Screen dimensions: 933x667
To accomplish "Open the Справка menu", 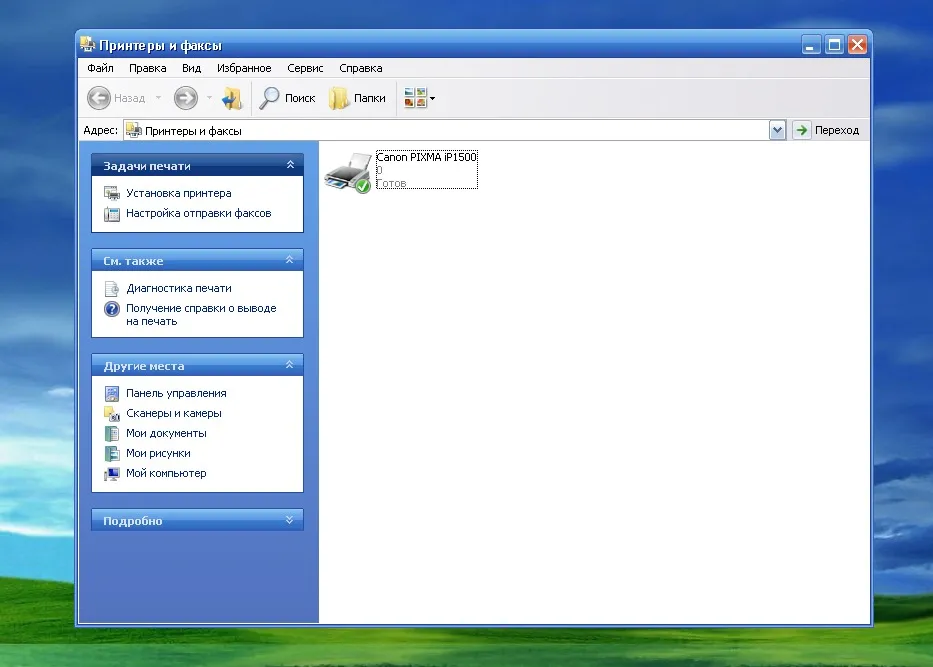I will [361, 68].
